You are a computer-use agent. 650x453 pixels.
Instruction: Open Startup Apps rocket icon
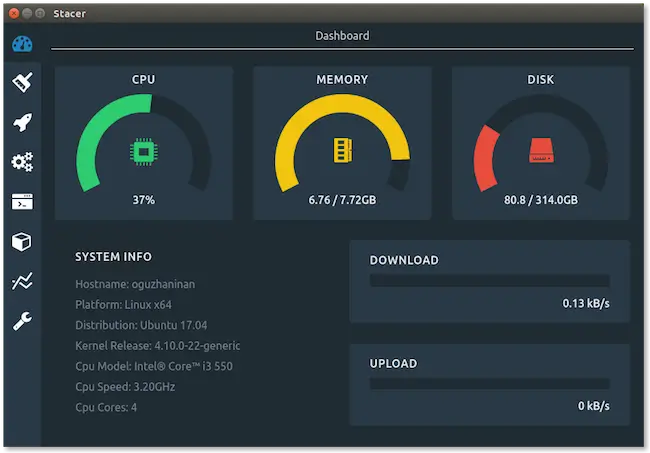(x=22, y=122)
